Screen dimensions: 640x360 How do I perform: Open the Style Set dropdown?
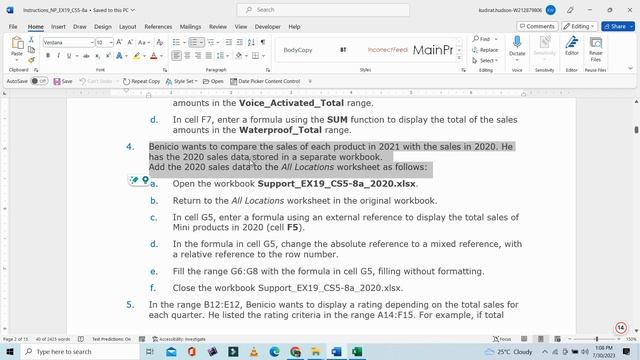pyautogui.click(x=182, y=81)
